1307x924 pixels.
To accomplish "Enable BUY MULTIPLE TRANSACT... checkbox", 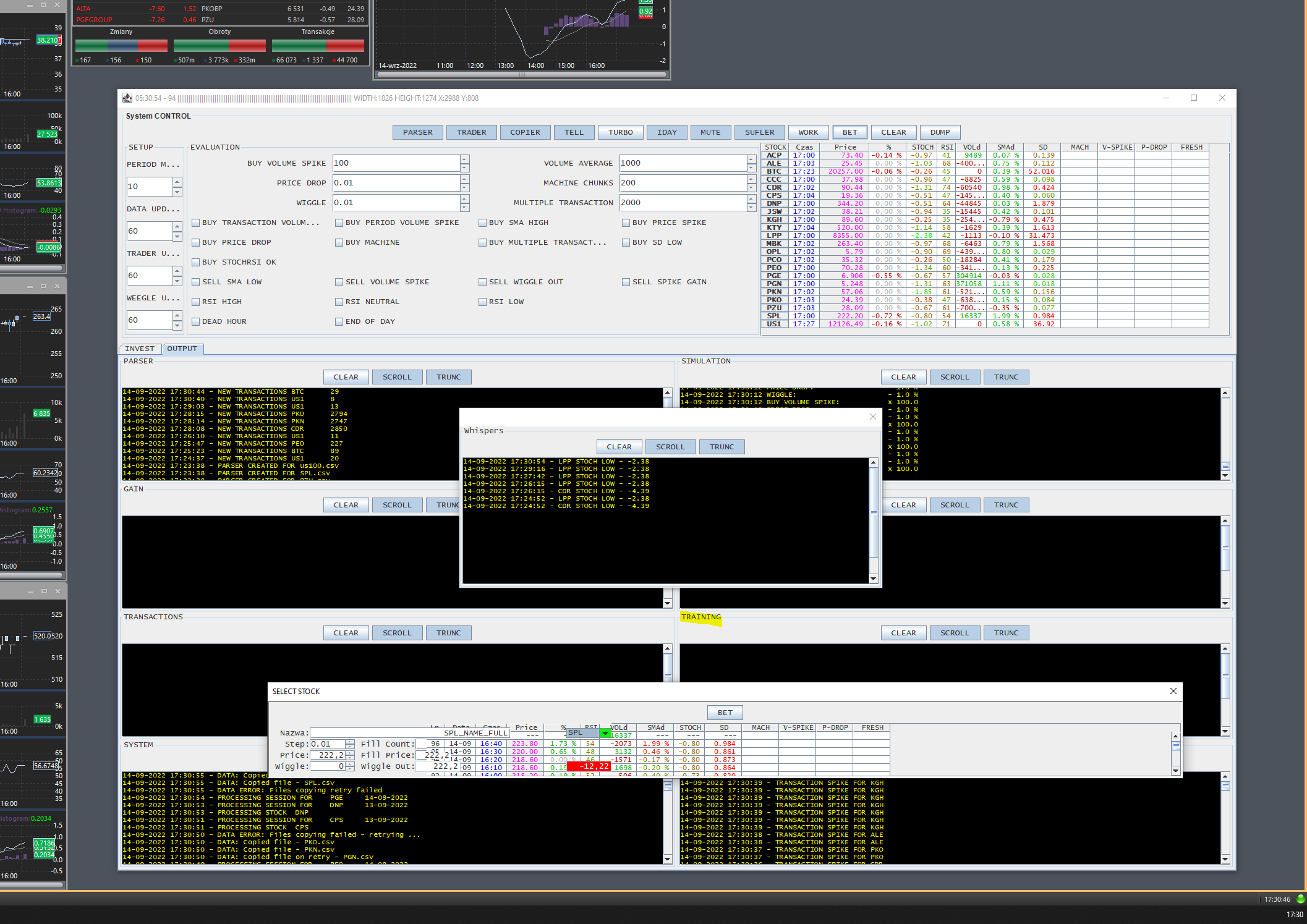I will 482,242.
